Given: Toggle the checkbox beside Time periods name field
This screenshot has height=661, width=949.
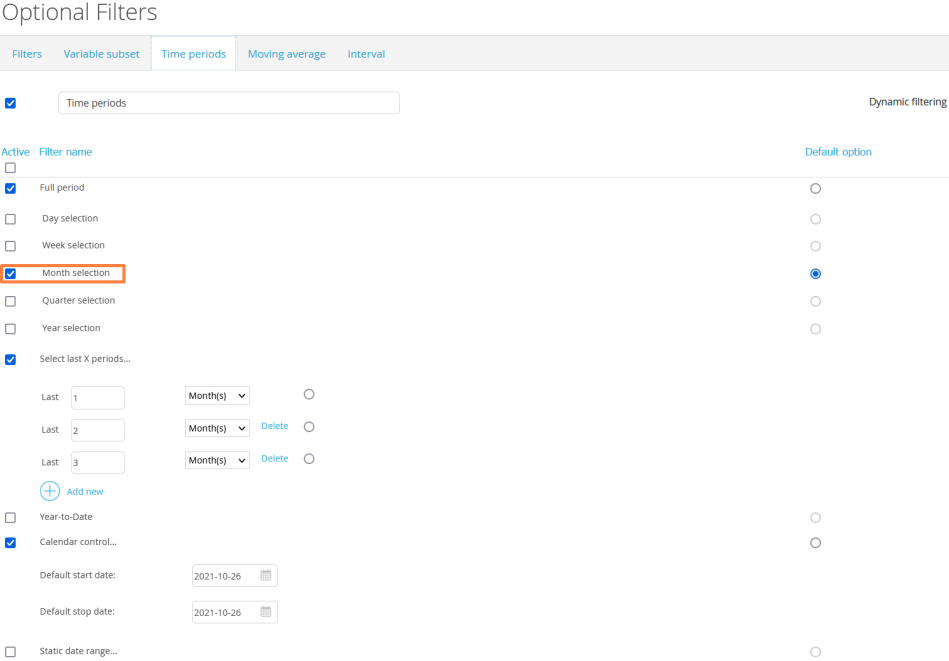Looking at the screenshot, I should point(10,103).
